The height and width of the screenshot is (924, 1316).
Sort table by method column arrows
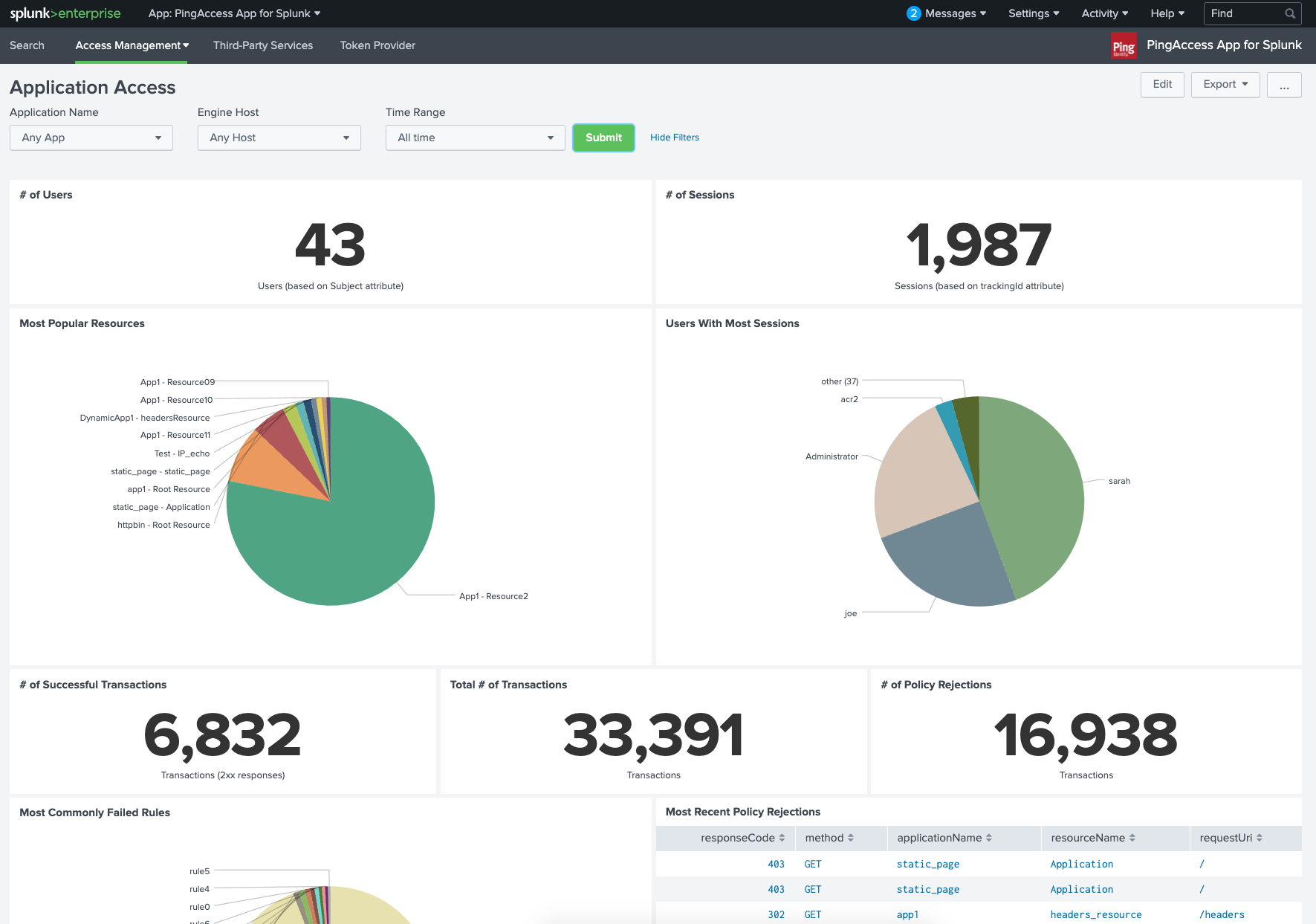(851, 838)
